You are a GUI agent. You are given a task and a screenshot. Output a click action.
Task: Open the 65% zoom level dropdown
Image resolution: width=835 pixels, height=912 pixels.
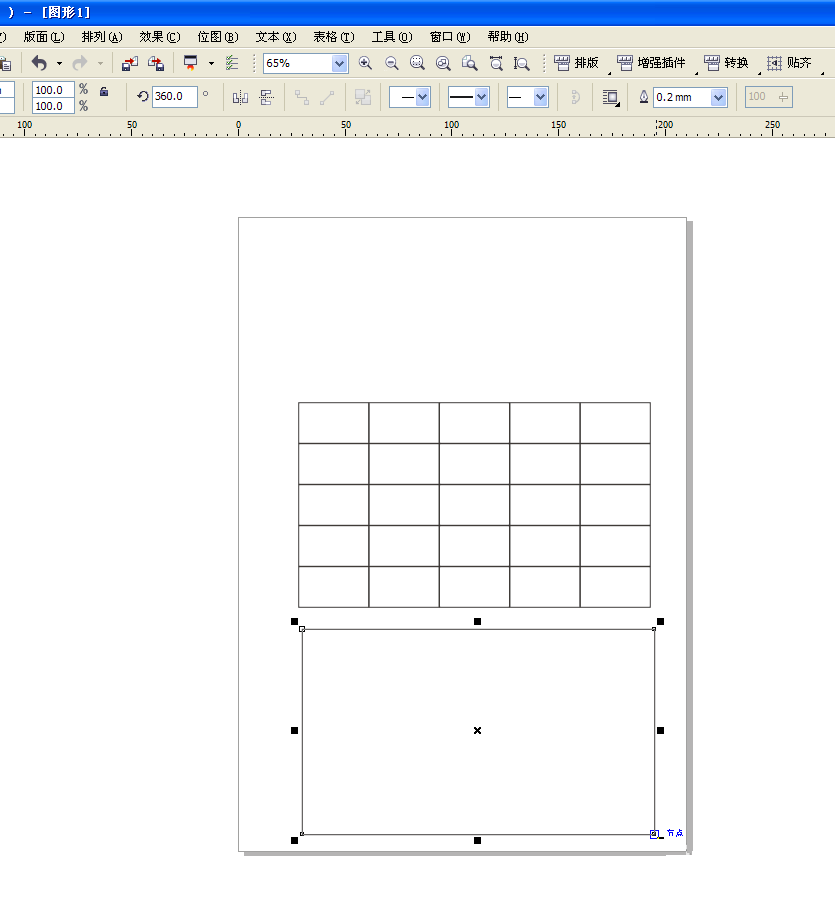pyautogui.click(x=338, y=63)
